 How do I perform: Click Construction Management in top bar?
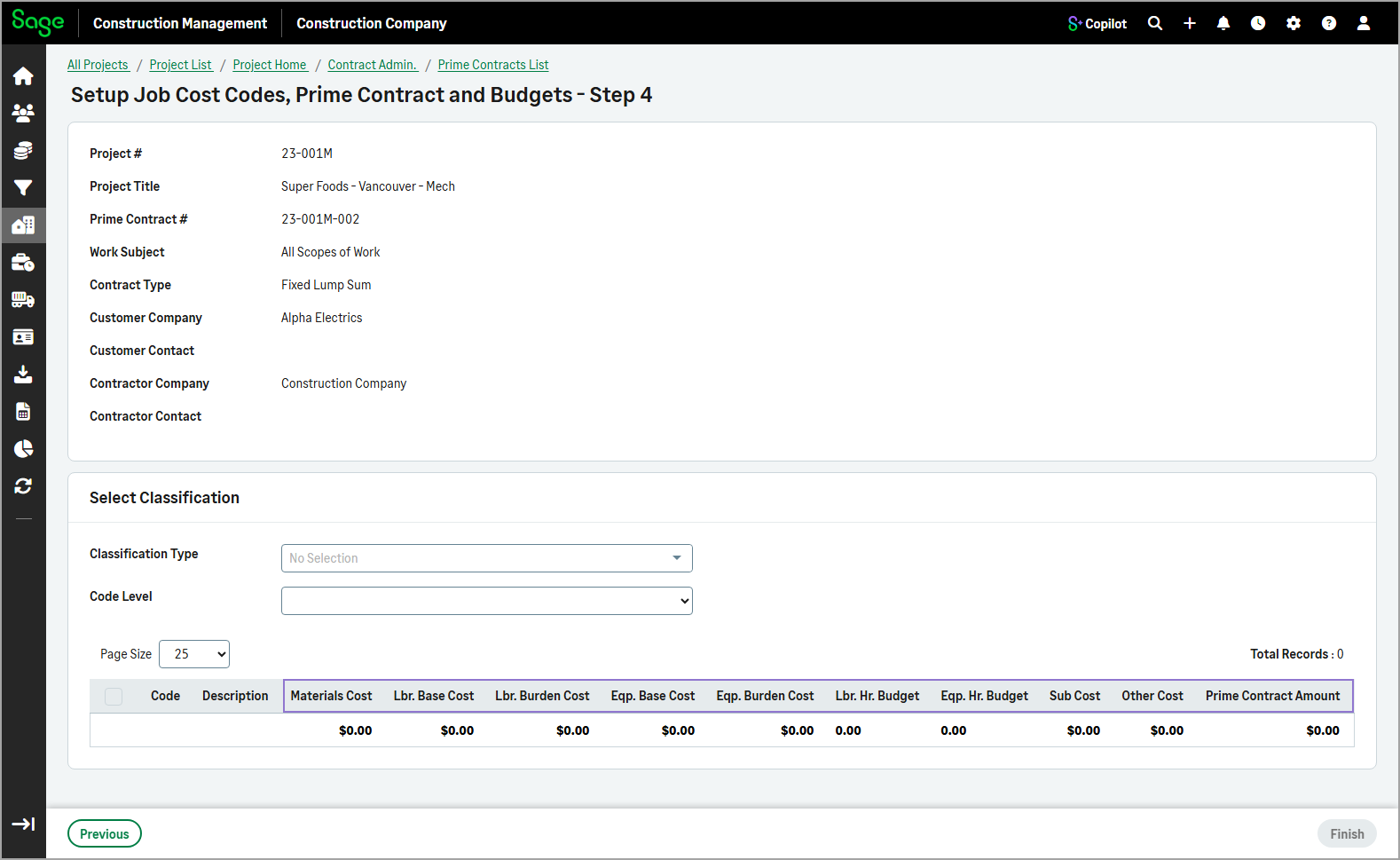pyautogui.click(x=180, y=24)
